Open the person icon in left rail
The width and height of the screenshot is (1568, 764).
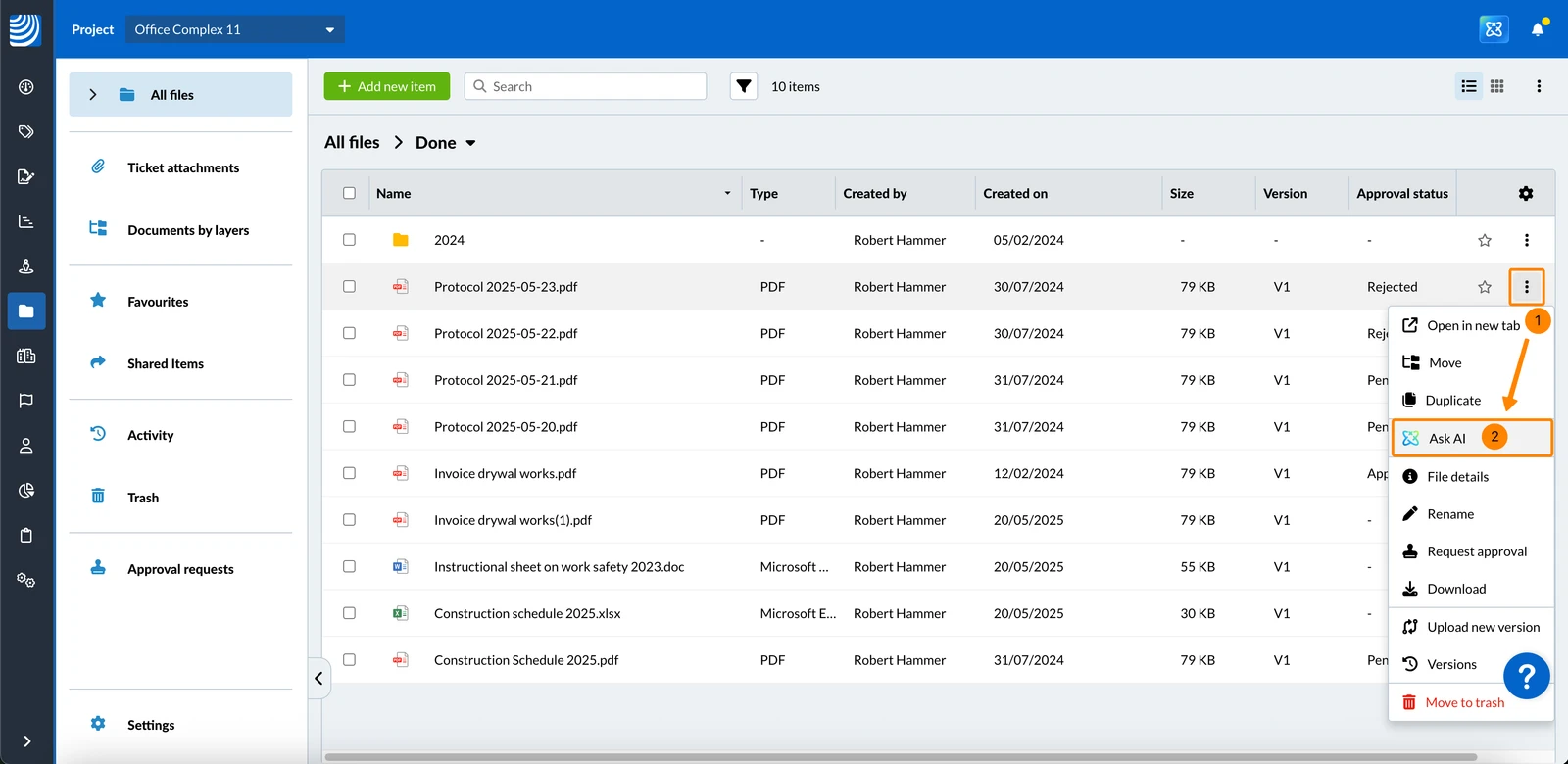pyautogui.click(x=26, y=446)
